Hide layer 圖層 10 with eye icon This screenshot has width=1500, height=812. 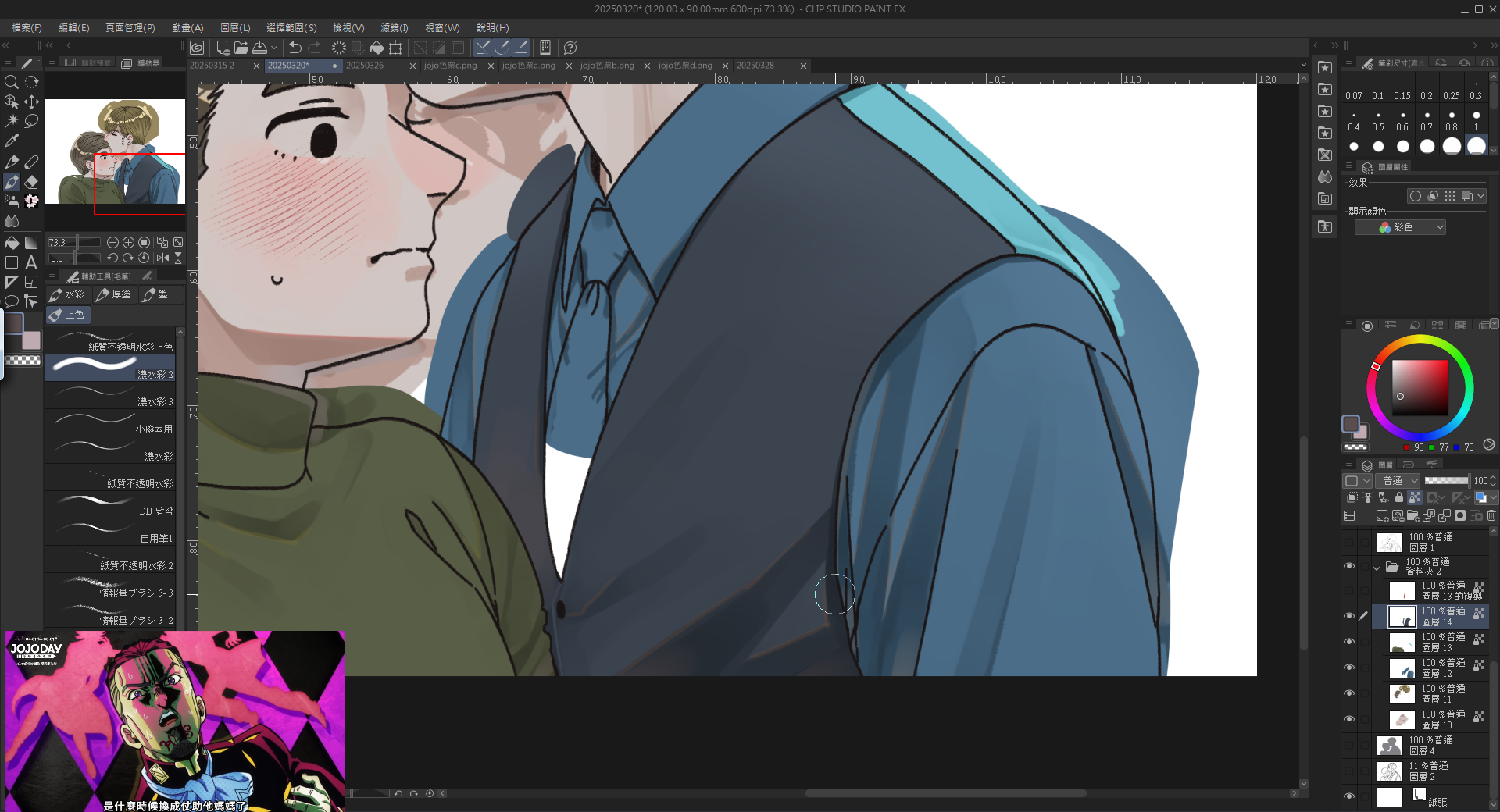tap(1349, 719)
